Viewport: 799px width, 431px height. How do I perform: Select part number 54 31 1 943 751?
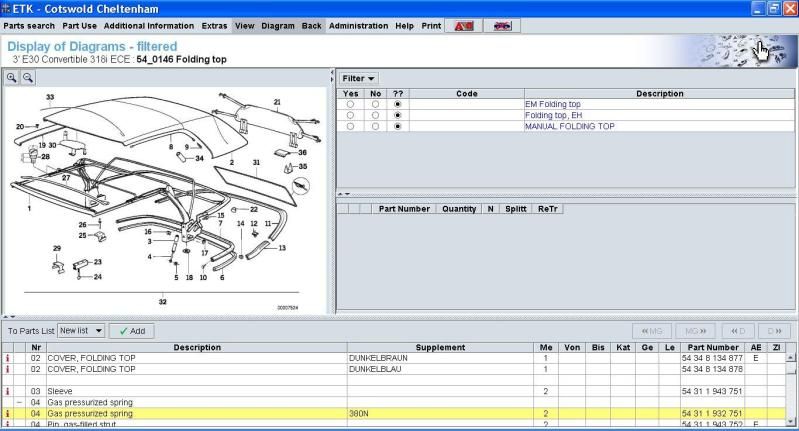tap(712, 392)
